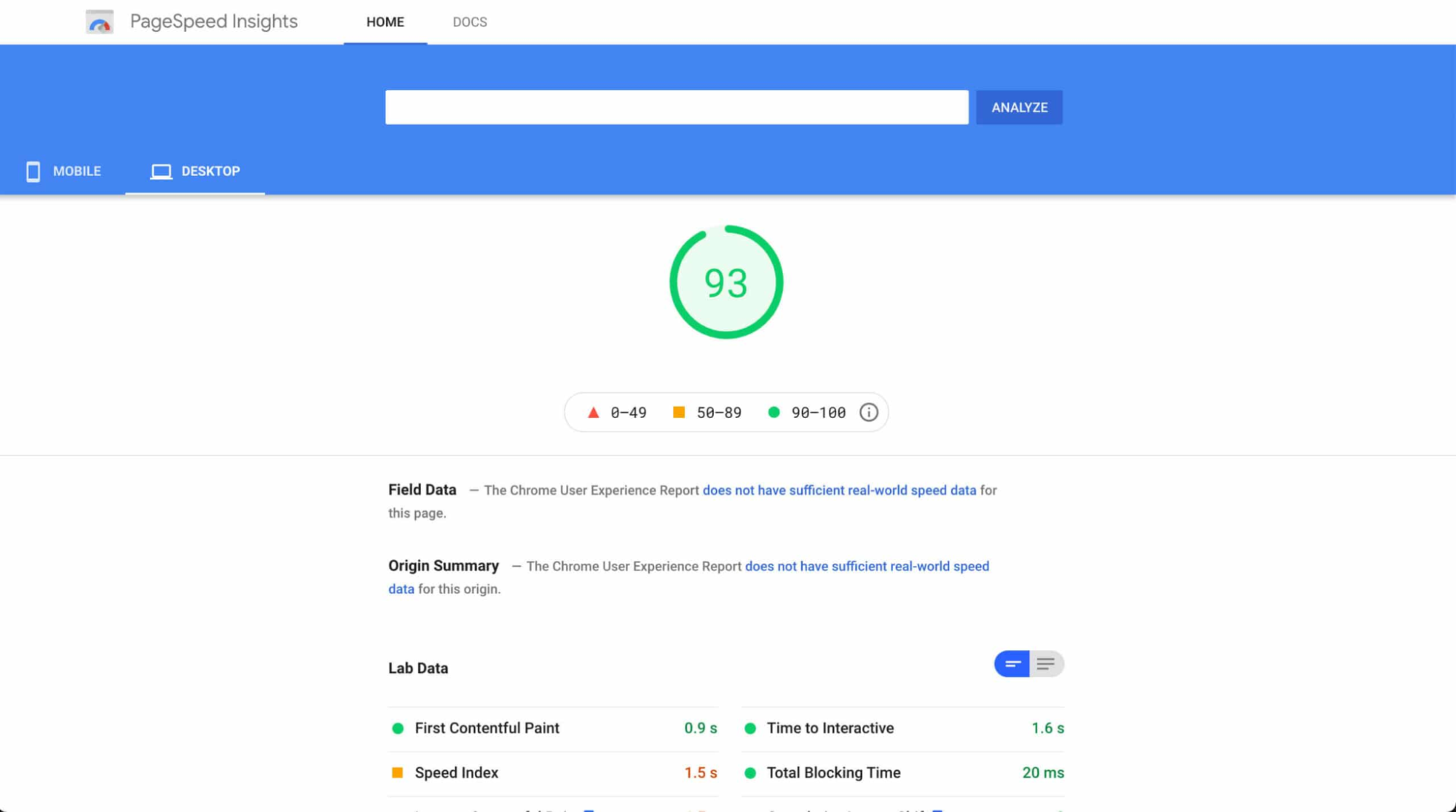Click the orange square 50-89 legend icon
Image resolution: width=1456 pixels, height=812 pixels.
click(680, 411)
